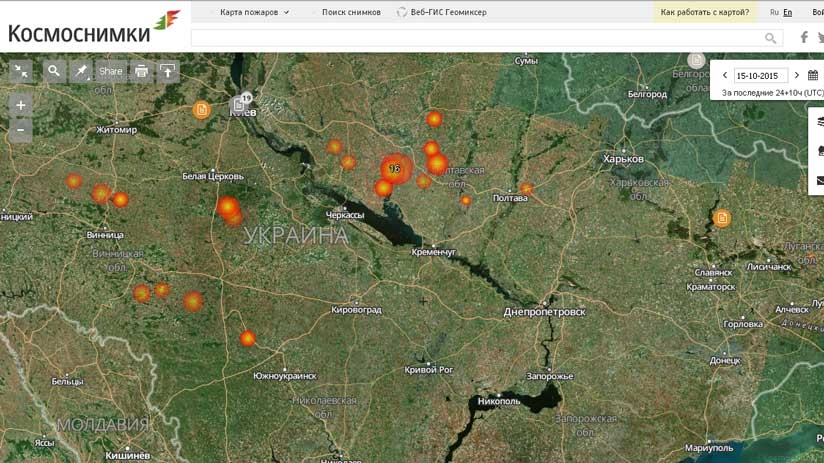Zoom in using the plus button
The height and width of the screenshot is (463, 824).
tap(21, 105)
